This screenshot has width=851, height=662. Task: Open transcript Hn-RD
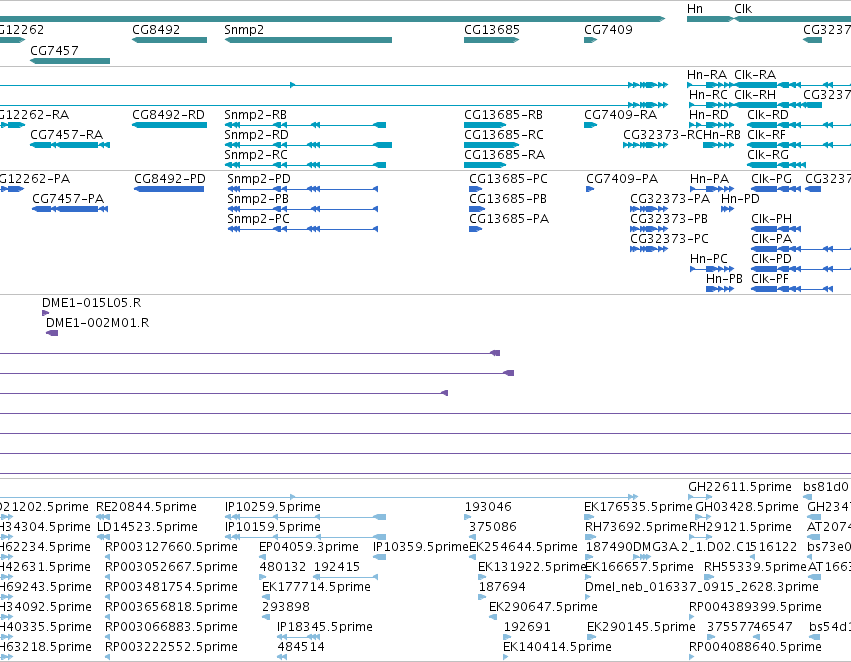coord(709,115)
